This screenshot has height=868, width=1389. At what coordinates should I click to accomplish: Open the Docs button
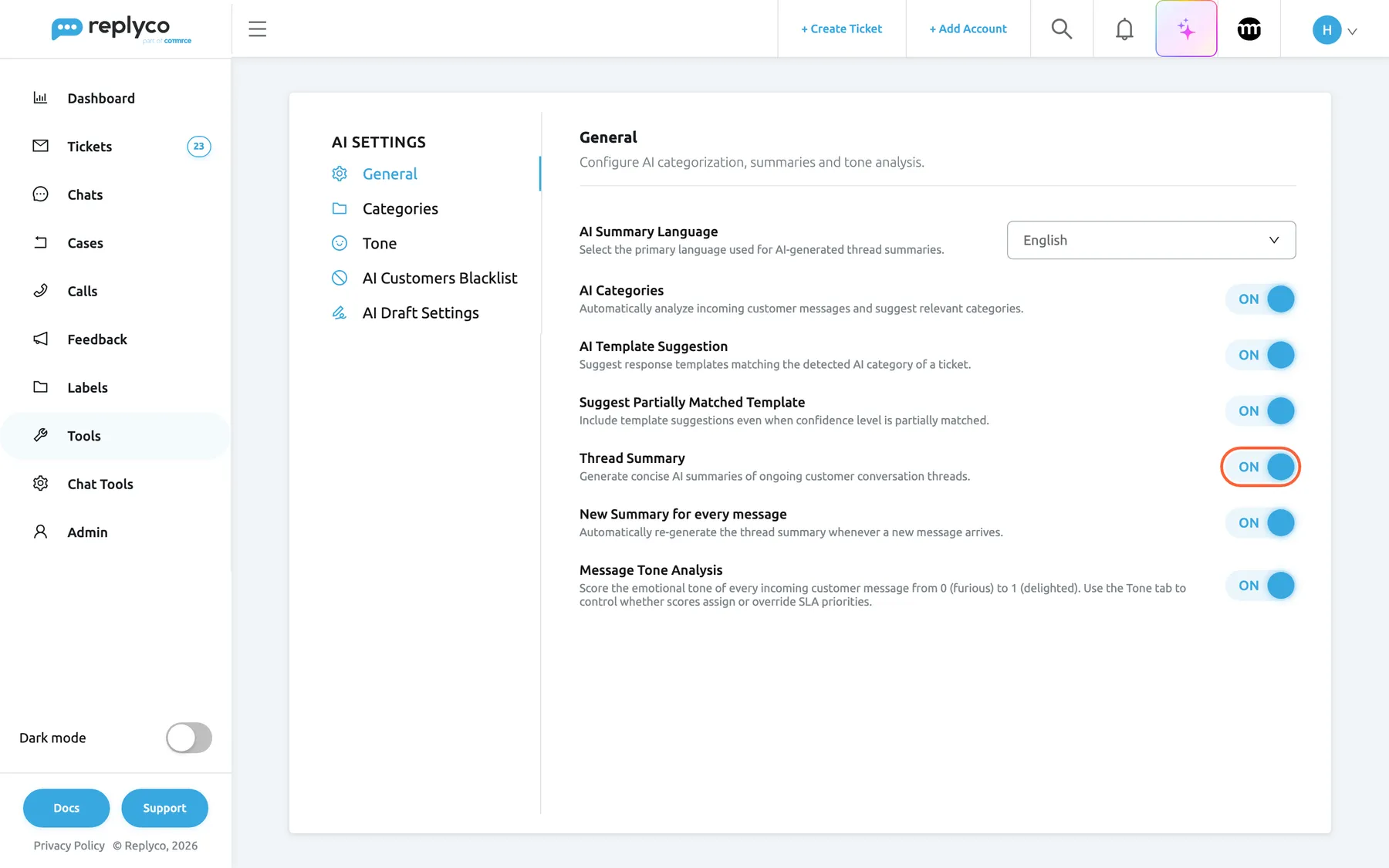point(66,808)
